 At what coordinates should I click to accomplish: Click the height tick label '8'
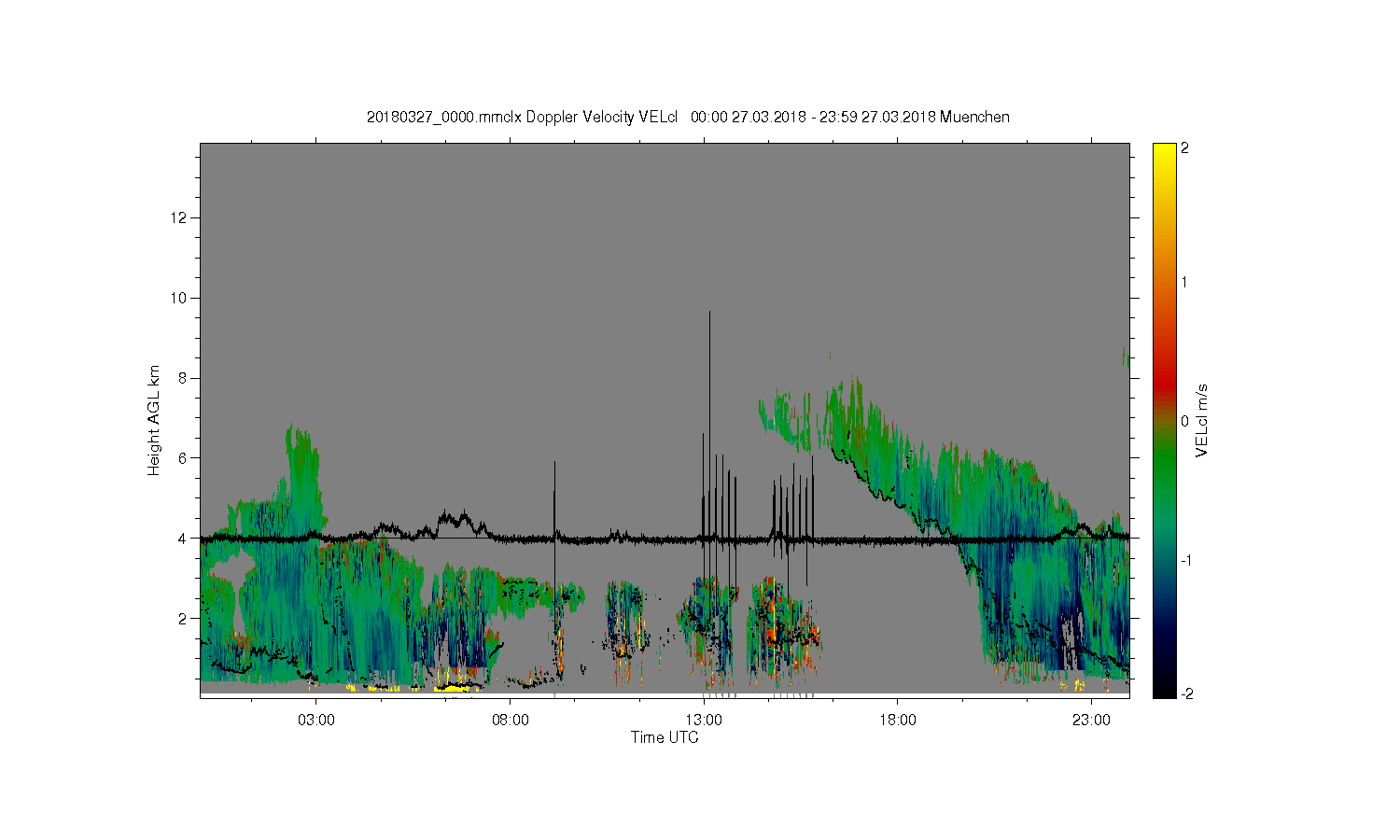point(183,378)
